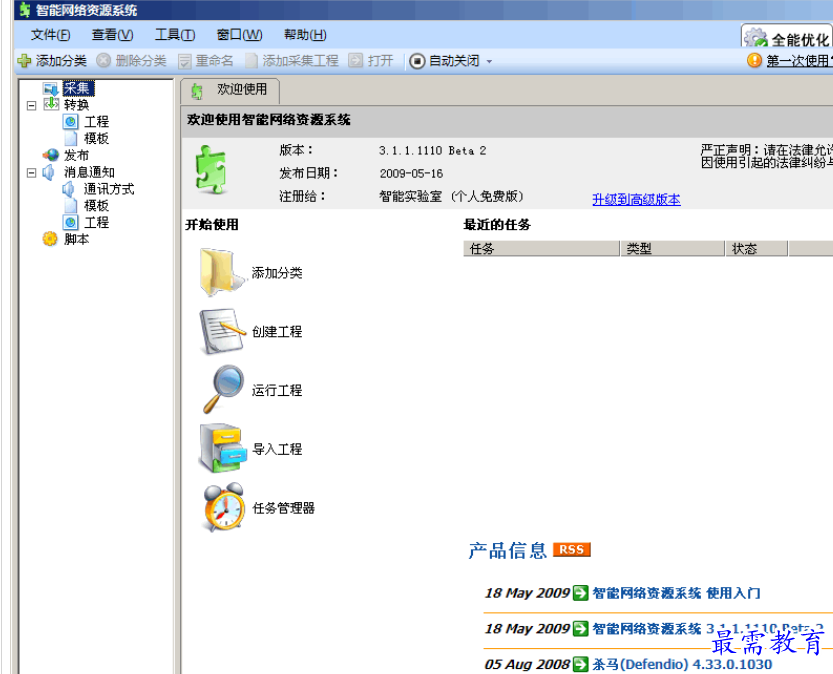Select 模板 under 转换
833x674 pixels.
[x=96, y=139]
